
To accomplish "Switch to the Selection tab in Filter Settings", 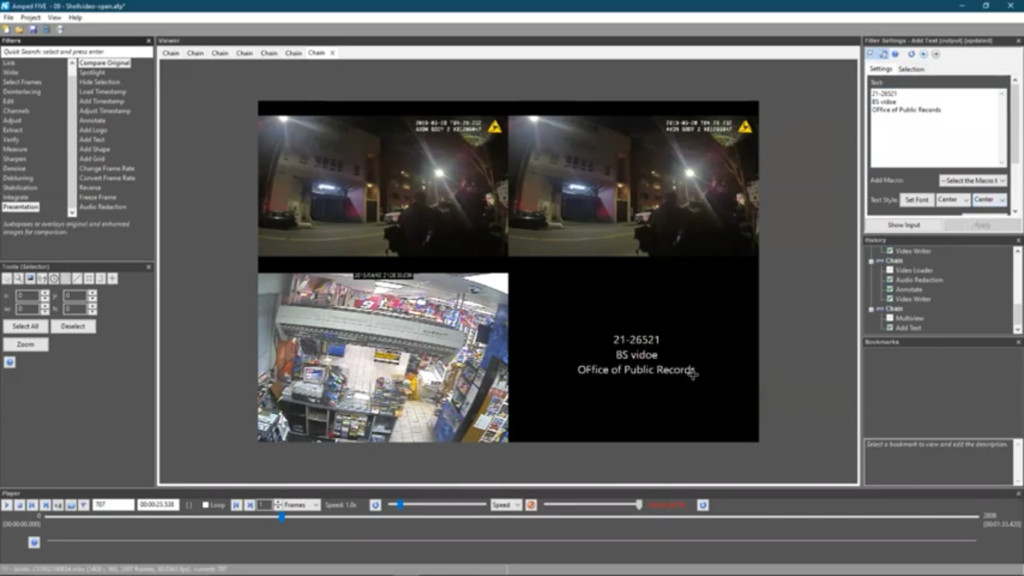I will click(x=911, y=69).
